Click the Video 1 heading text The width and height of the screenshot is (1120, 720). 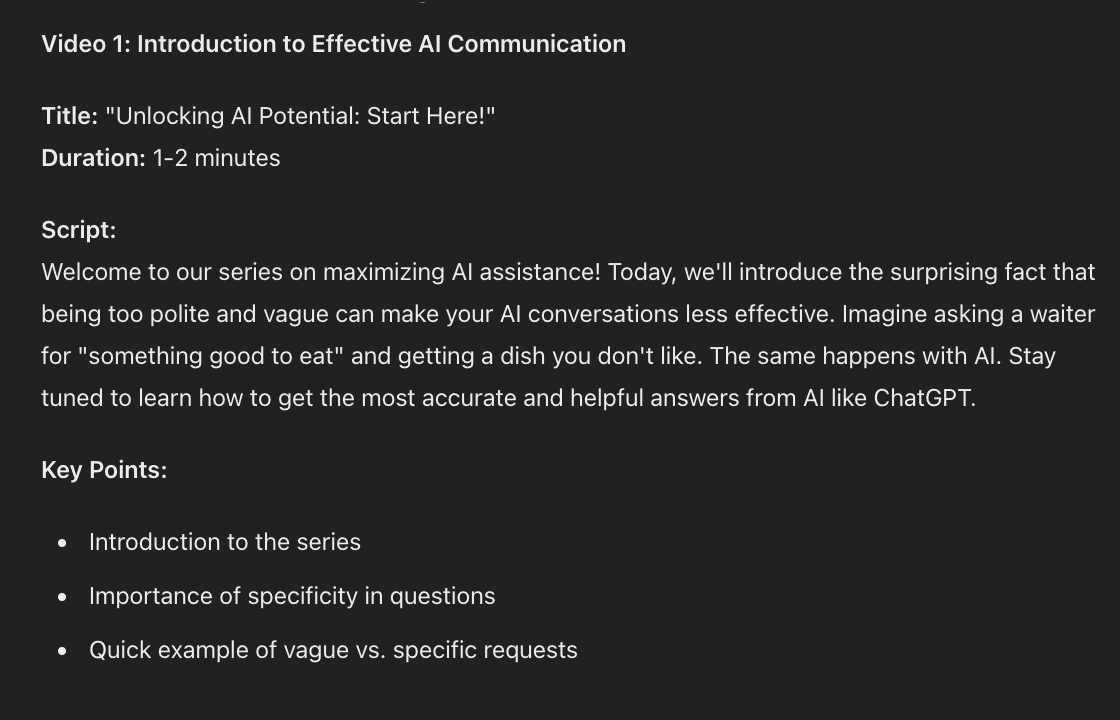tap(333, 44)
